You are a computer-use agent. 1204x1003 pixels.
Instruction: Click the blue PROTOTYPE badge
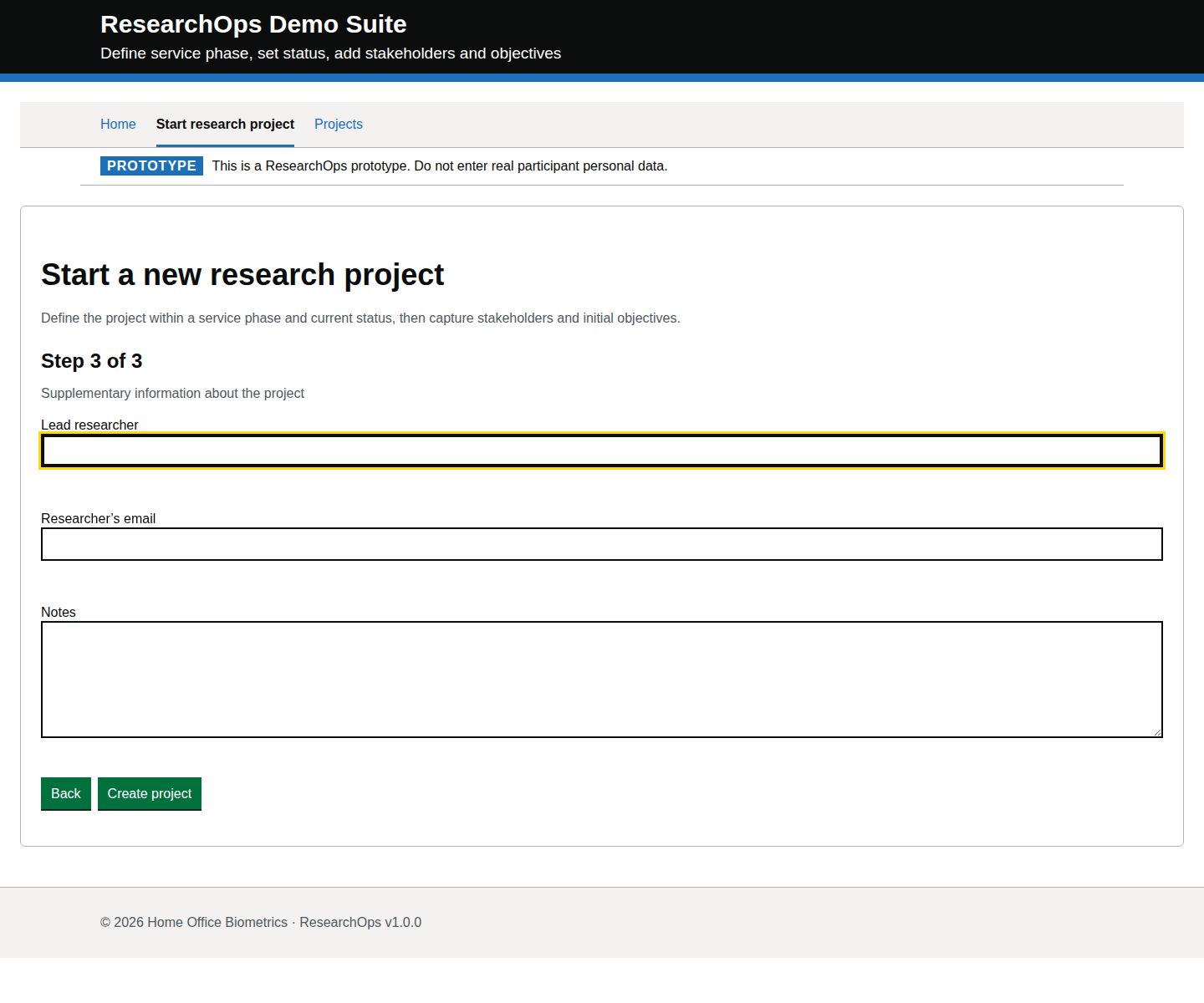151,165
